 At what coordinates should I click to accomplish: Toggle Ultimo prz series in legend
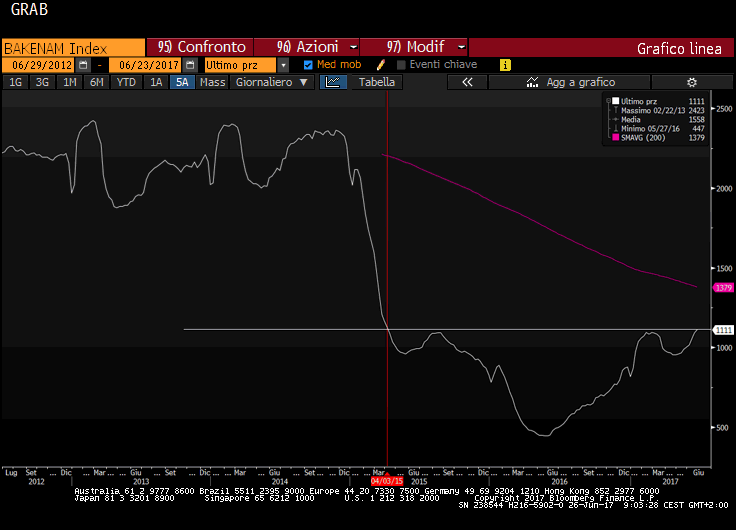pos(615,101)
